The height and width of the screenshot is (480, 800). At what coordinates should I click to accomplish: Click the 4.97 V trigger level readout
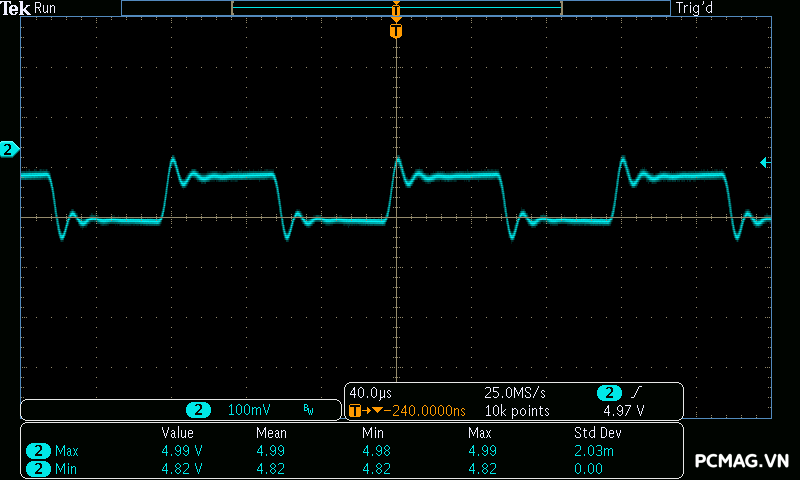623,411
